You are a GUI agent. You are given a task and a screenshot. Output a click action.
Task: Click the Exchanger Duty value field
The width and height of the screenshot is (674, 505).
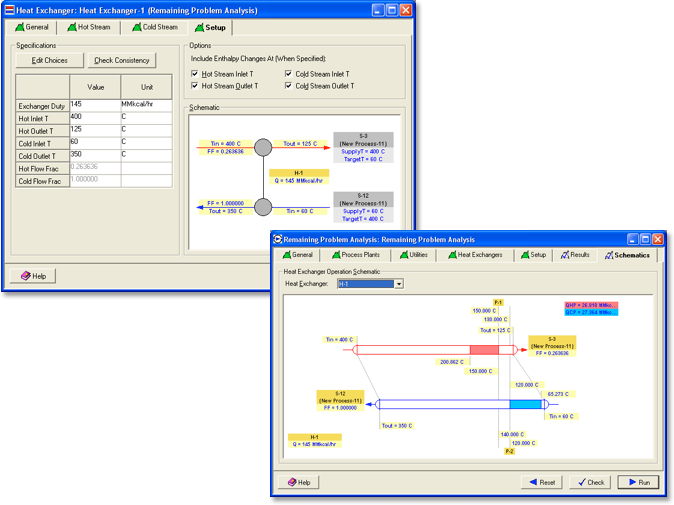tap(95, 104)
